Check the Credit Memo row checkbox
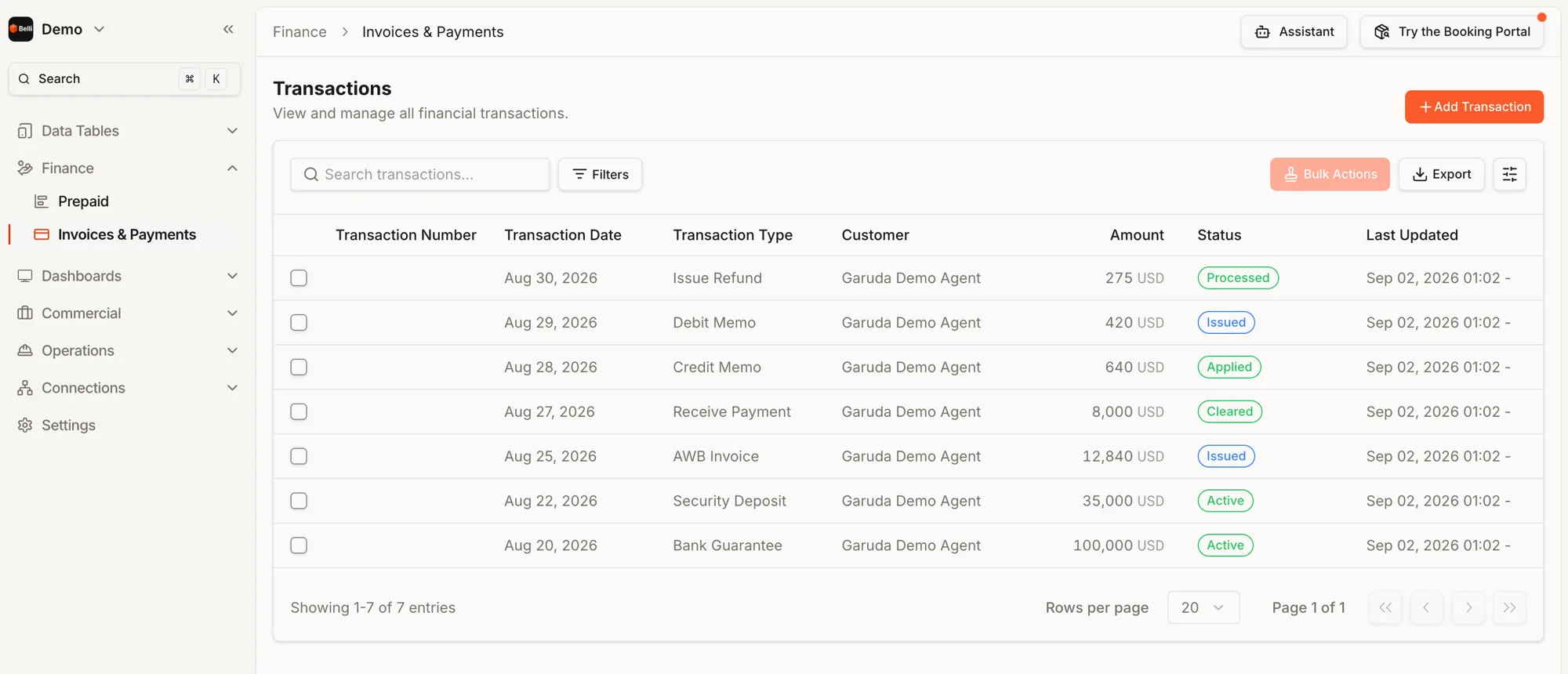This screenshot has height=674, width=1568. 299,368
